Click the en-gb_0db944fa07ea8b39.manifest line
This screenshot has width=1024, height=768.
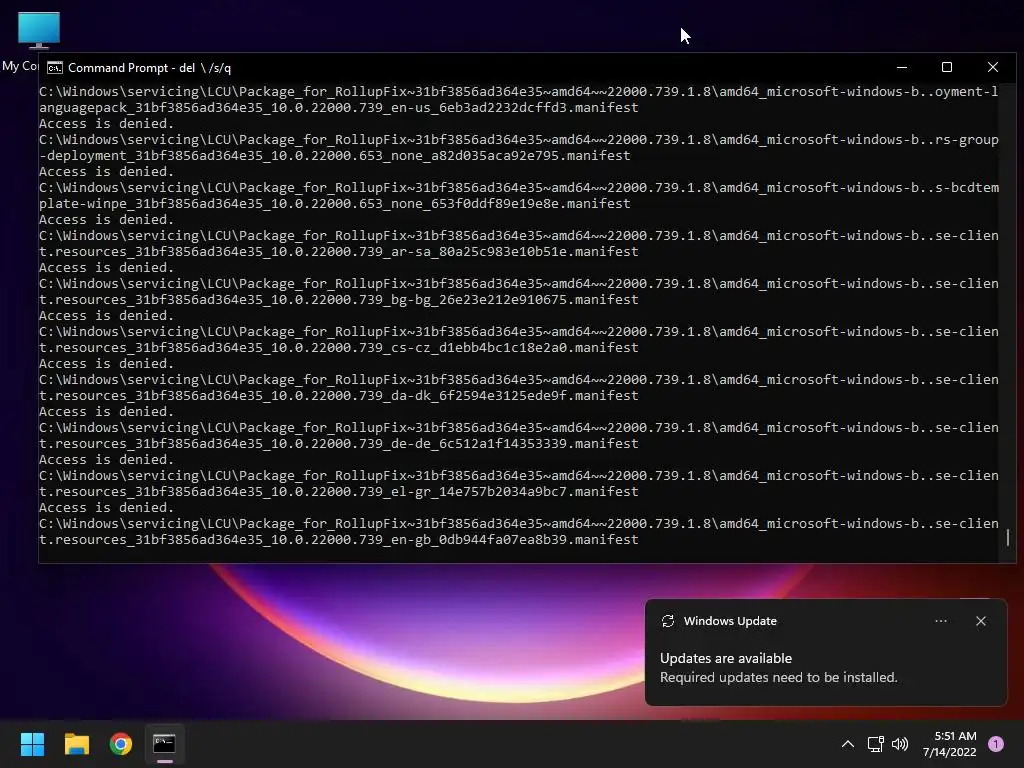(338, 539)
